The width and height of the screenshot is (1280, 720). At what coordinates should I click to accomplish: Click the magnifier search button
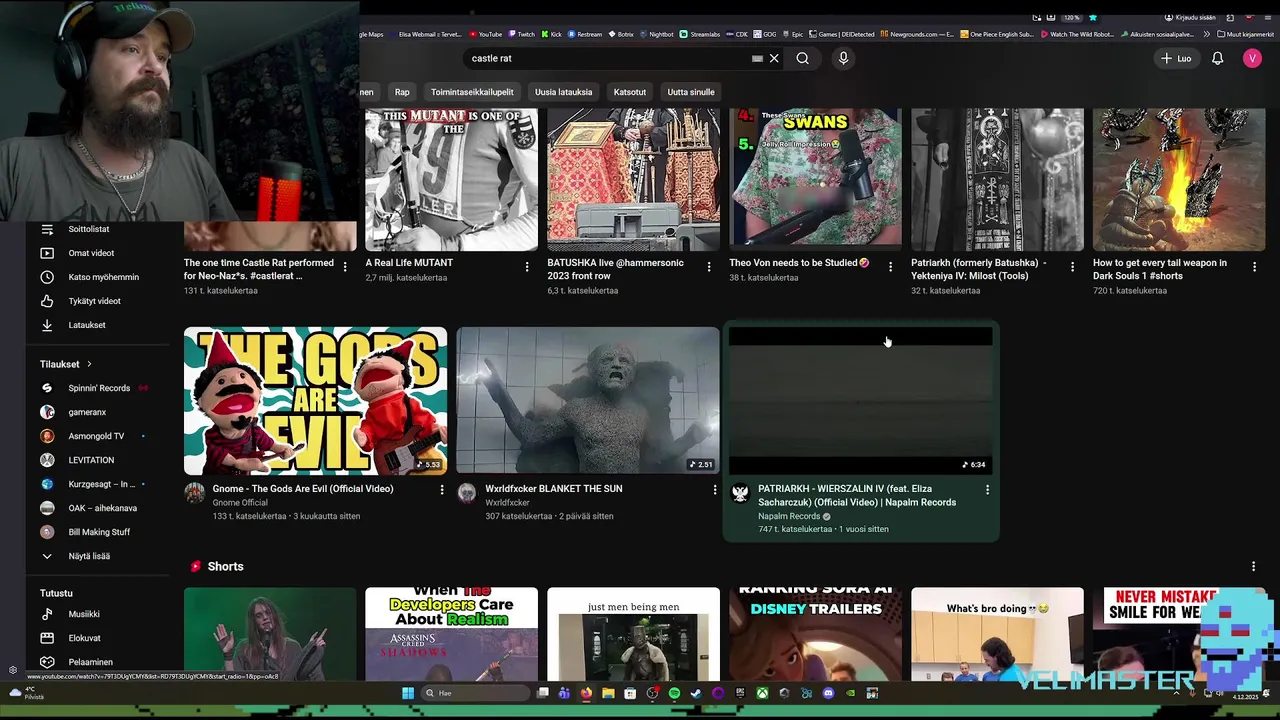pos(802,58)
